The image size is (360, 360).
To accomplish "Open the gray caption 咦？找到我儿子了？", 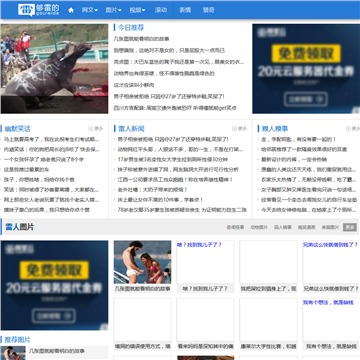I will click(205, 289).
